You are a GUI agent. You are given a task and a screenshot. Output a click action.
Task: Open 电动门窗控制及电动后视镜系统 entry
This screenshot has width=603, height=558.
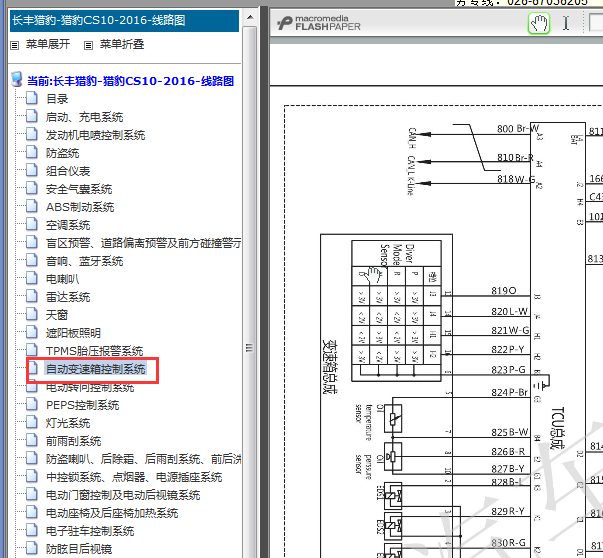tap(123, 495)
